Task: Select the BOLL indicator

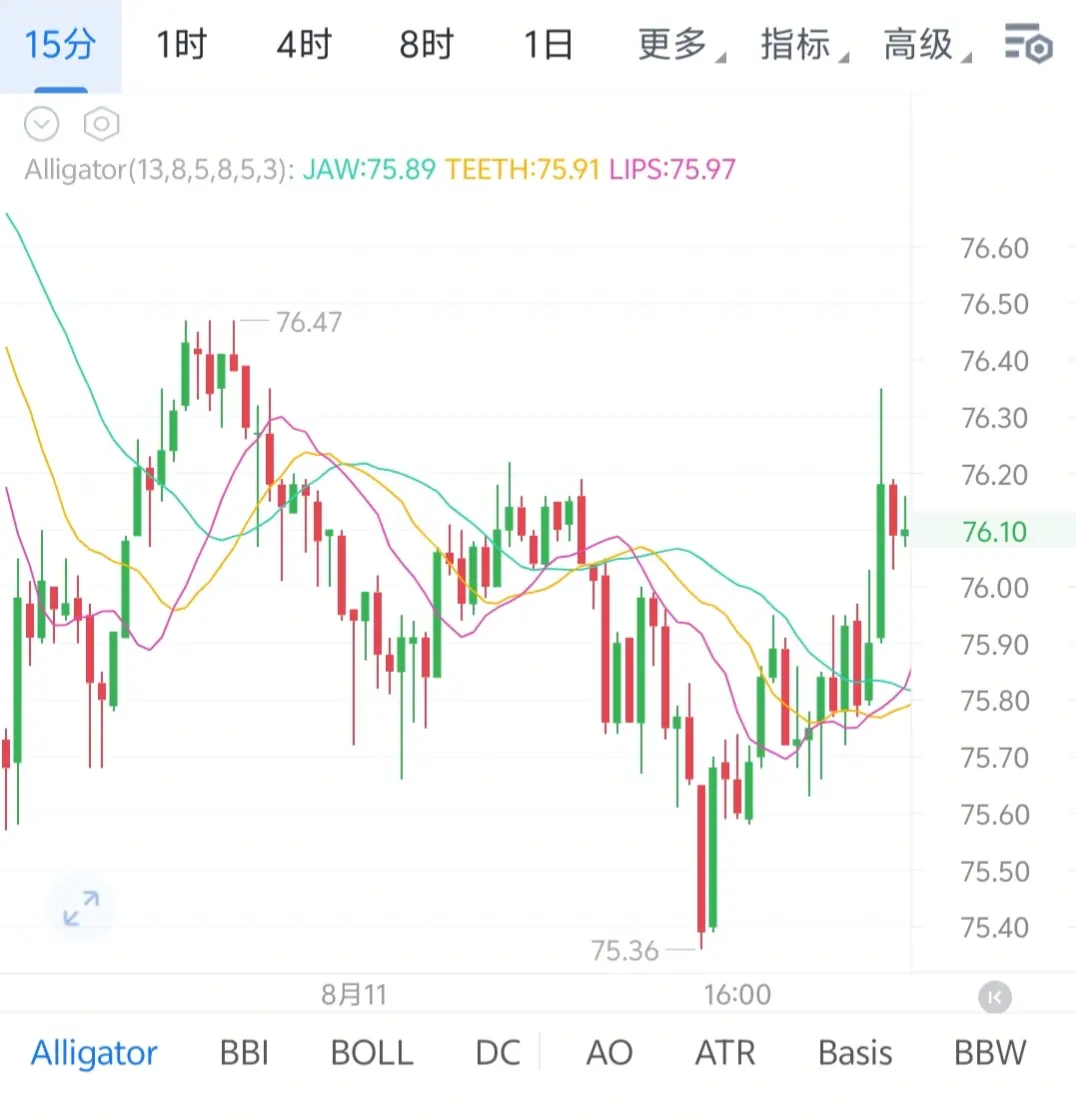Action: tap(372, 1053)
